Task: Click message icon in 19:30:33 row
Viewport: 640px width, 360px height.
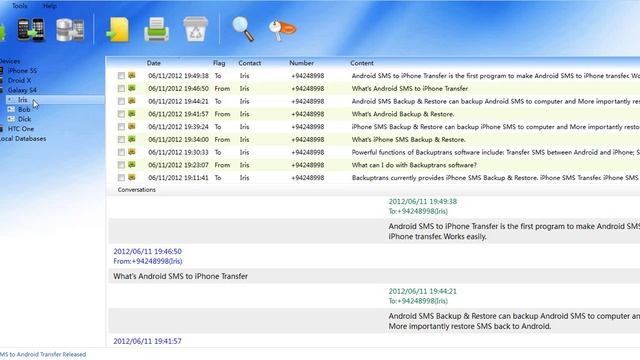Action: point(131,151)
